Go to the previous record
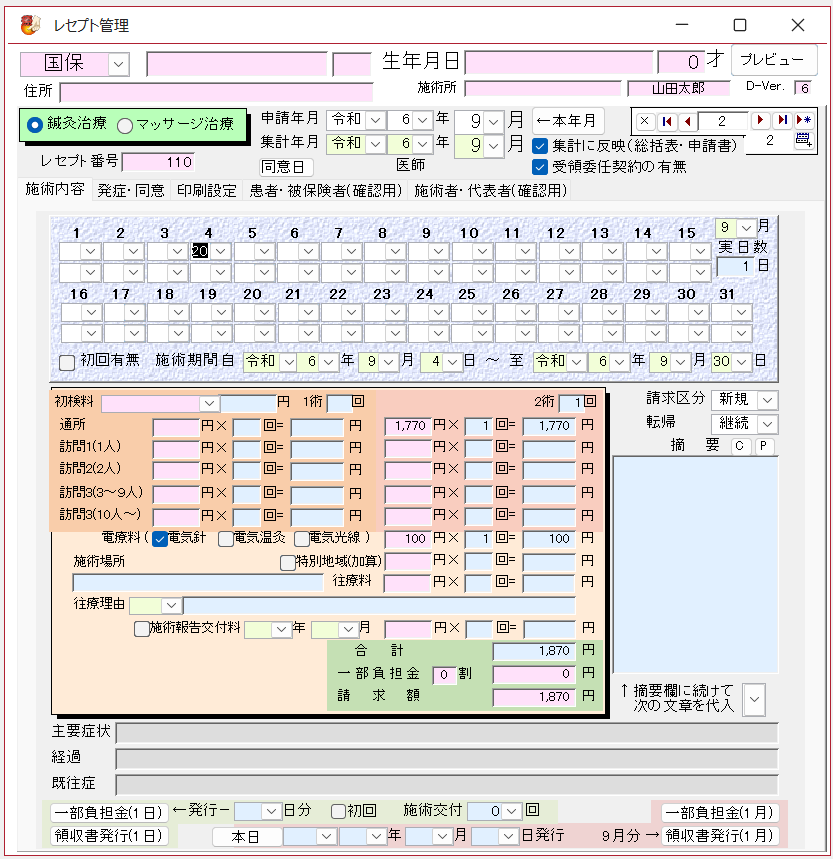Screen dimensions: 833x859 click(x=687, y=121)
